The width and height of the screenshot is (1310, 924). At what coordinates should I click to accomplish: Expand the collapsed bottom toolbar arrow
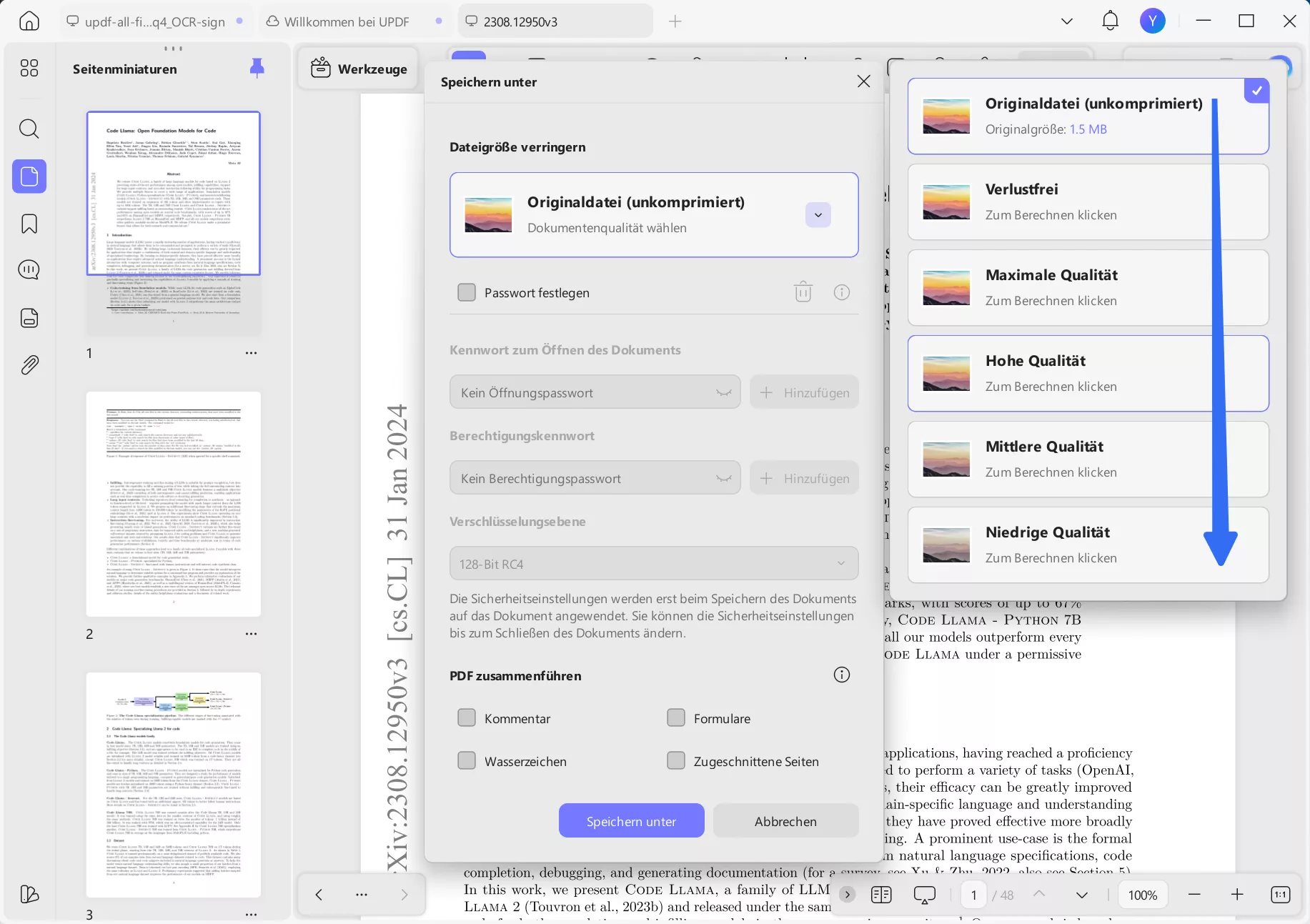[x=847, y=894]
